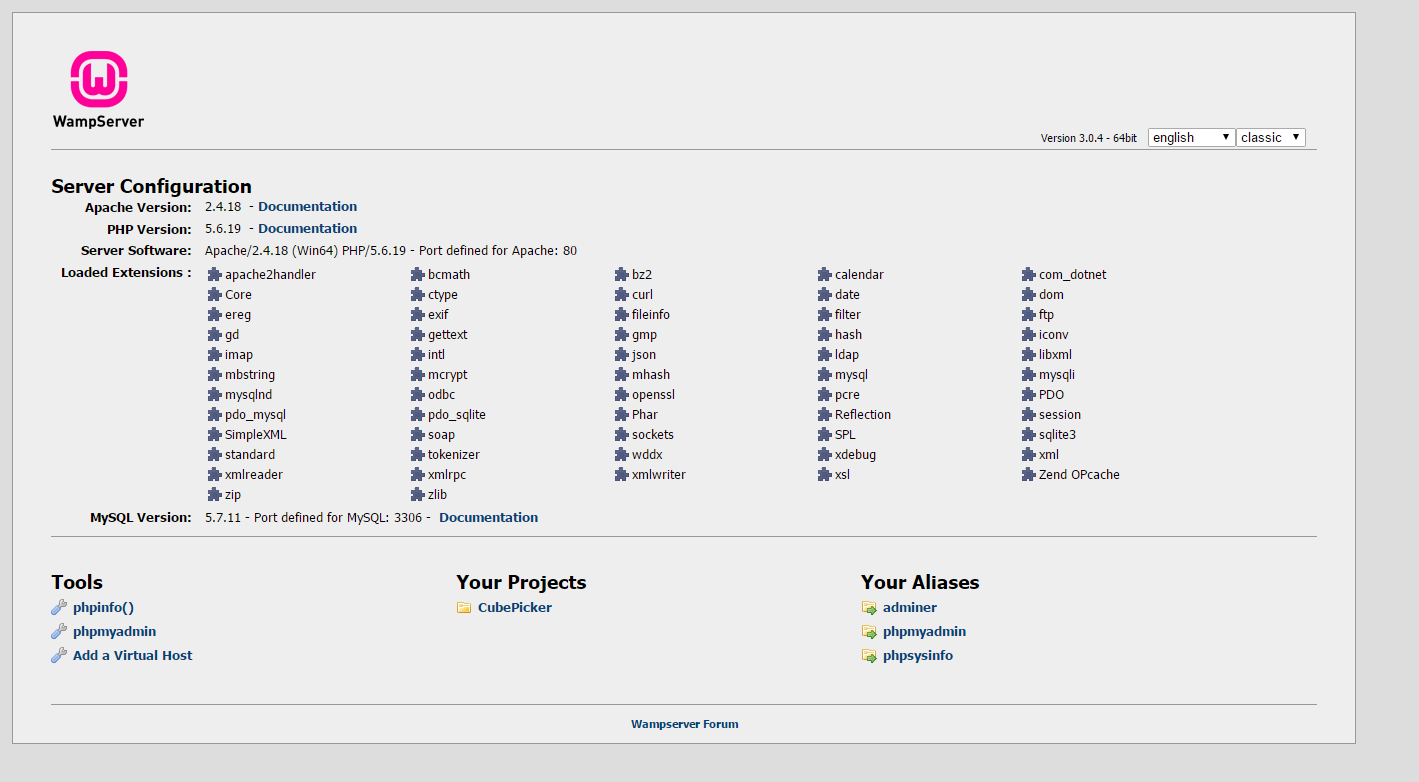
Task: Click the puzzle icon beside com_dotnet
Action: click(1029, 275)
